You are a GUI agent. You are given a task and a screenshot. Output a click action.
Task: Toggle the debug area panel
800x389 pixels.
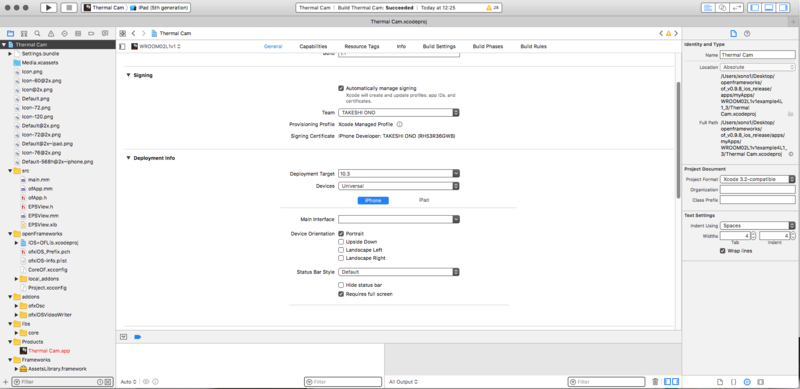coord(769,8)
